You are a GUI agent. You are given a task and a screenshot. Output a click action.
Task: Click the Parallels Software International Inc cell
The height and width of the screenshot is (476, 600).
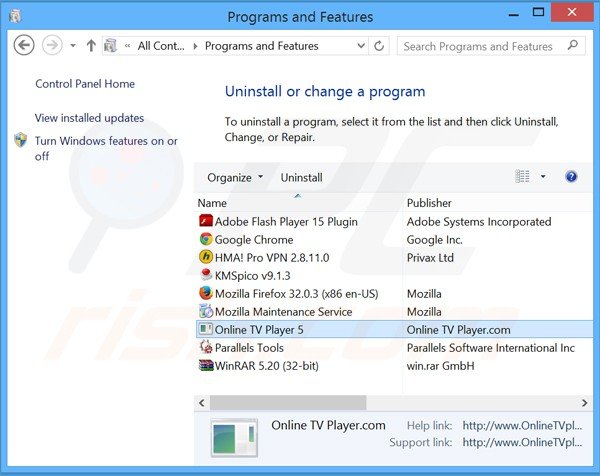(x=491, y=347)
